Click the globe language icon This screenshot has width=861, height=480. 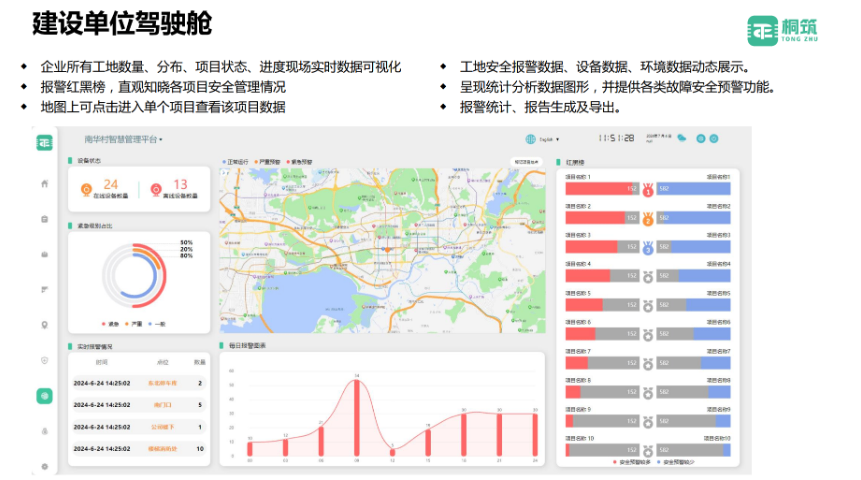(x=530, y=139)
